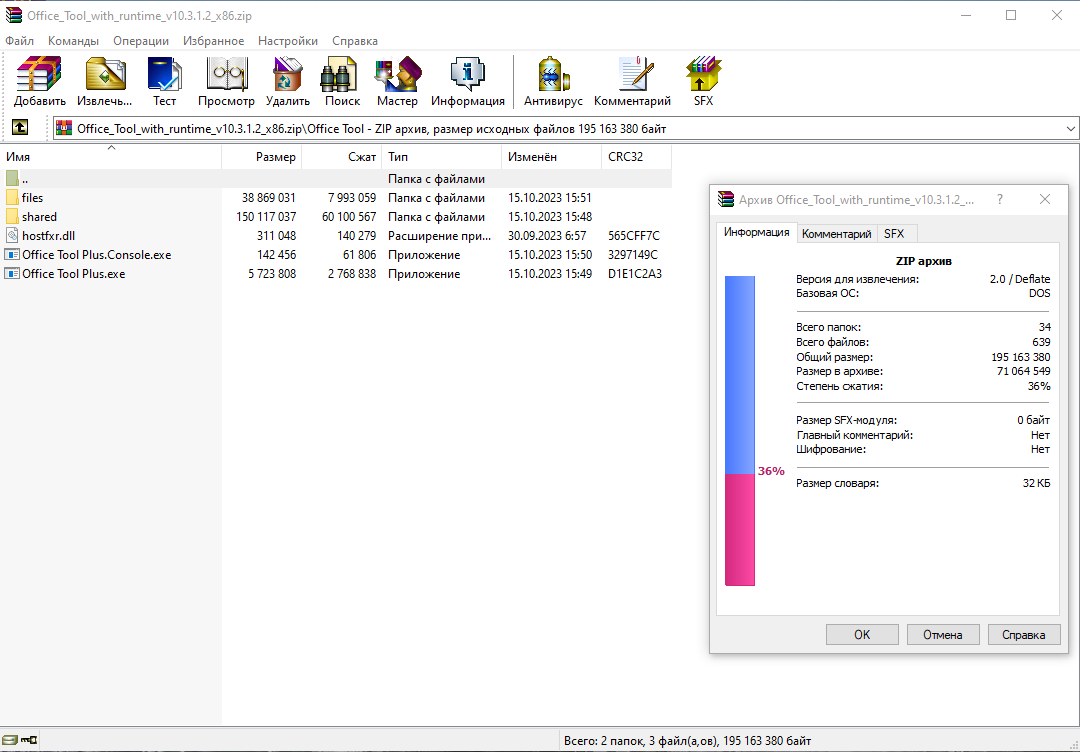The image size is (1080, 752).
Task: Launch the Мастер (Wizard) tool
Action: tap(397, 74)
